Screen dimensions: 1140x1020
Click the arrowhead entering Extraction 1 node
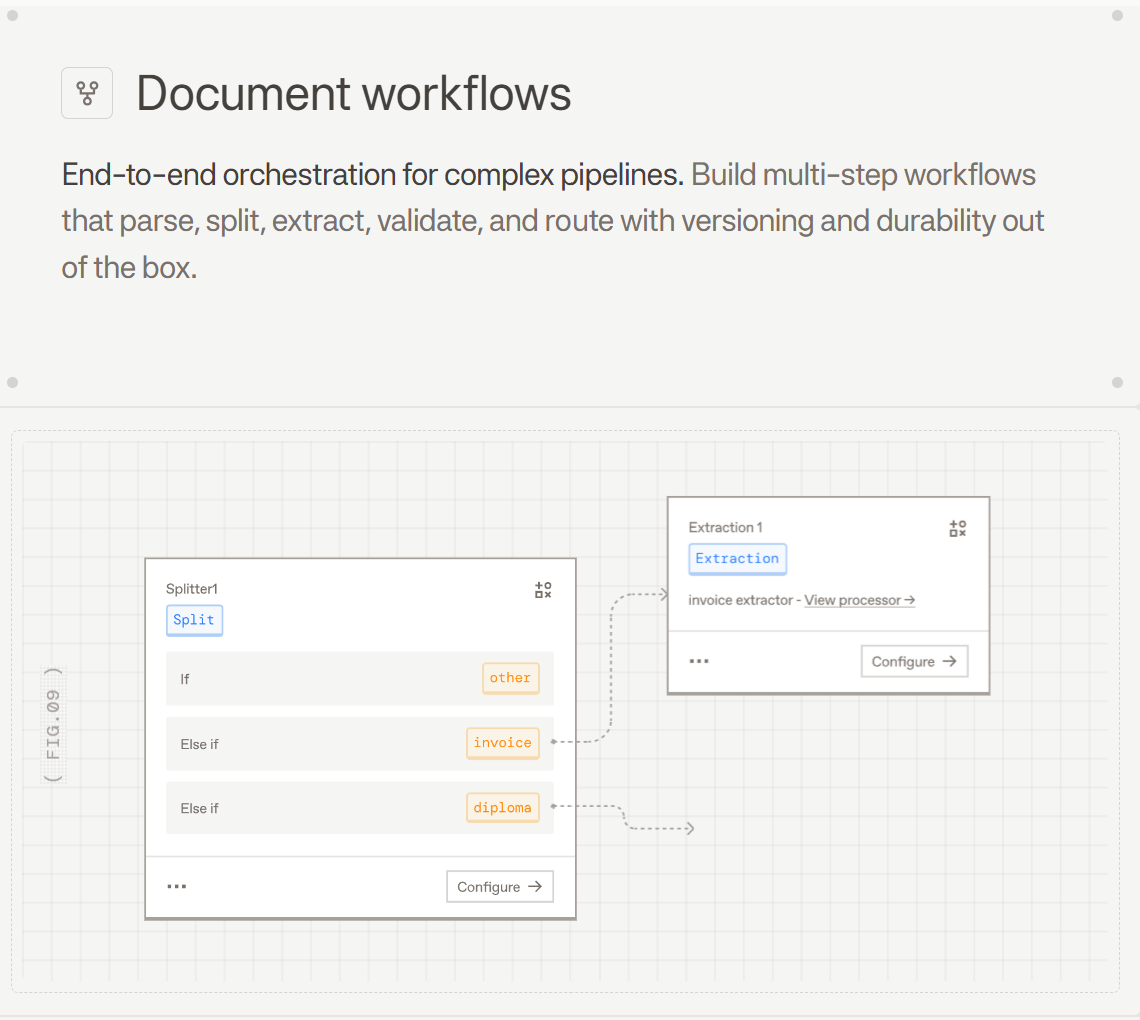coord(662,595)
